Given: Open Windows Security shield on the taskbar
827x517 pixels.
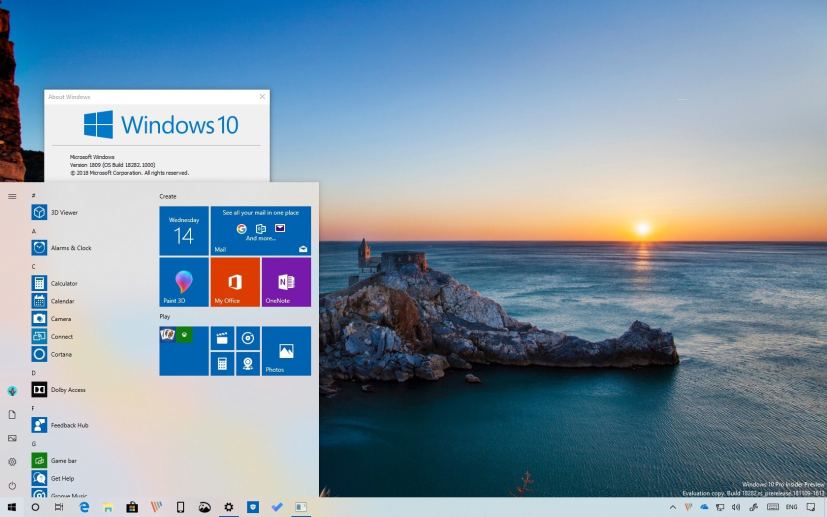Looking at the screenshot, I should 253,508.
